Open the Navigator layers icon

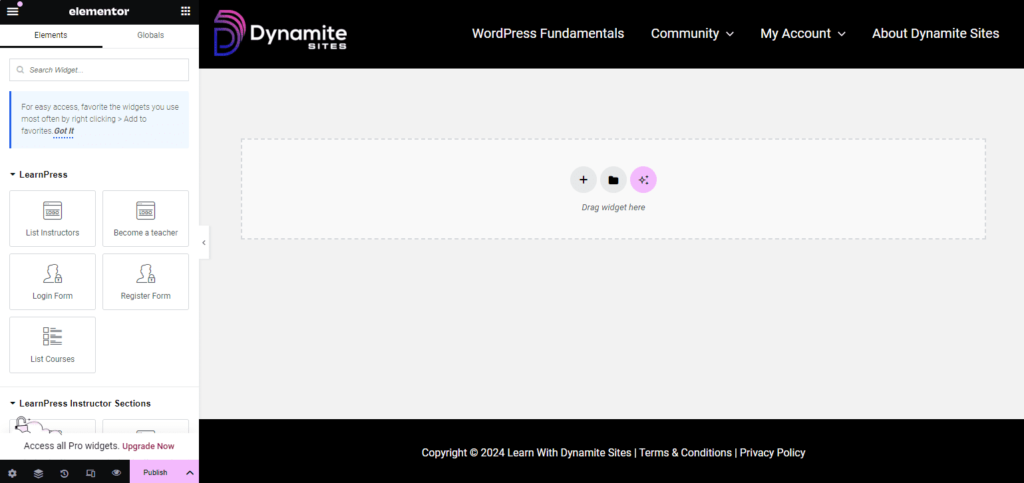click(x=38, y=472)
